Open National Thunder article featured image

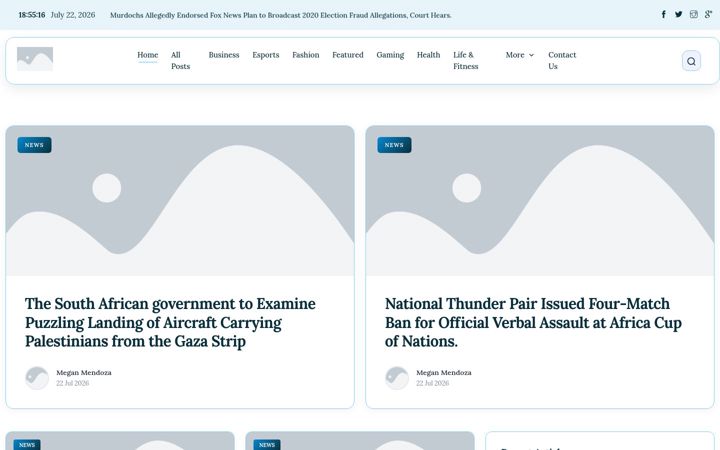540,201
